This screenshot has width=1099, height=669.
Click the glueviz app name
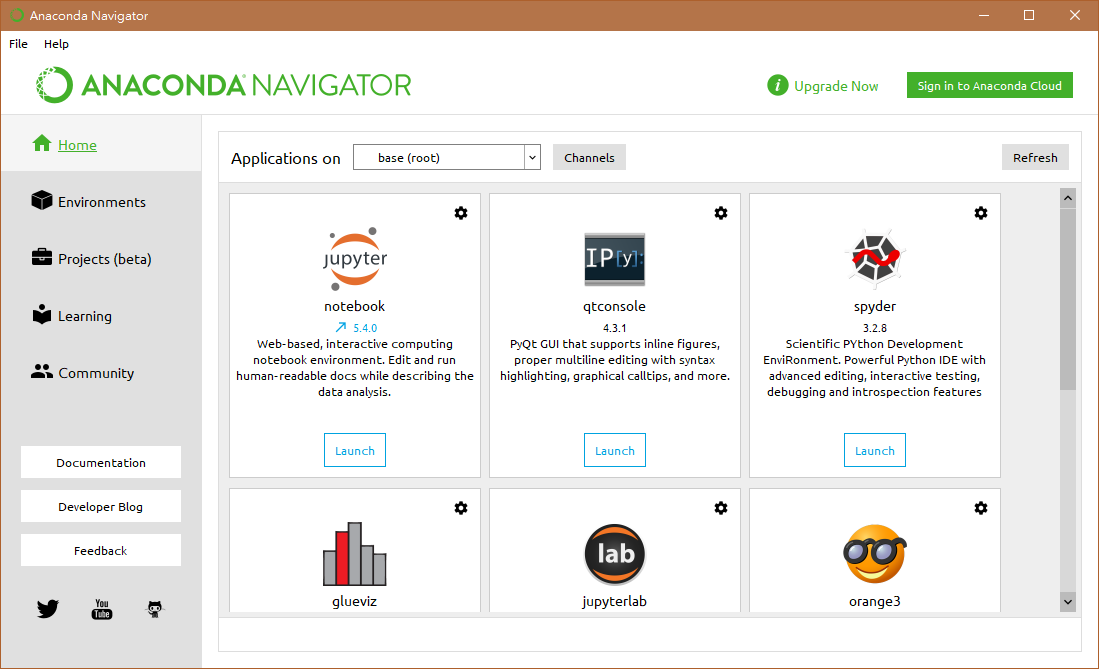click(355, 602)
